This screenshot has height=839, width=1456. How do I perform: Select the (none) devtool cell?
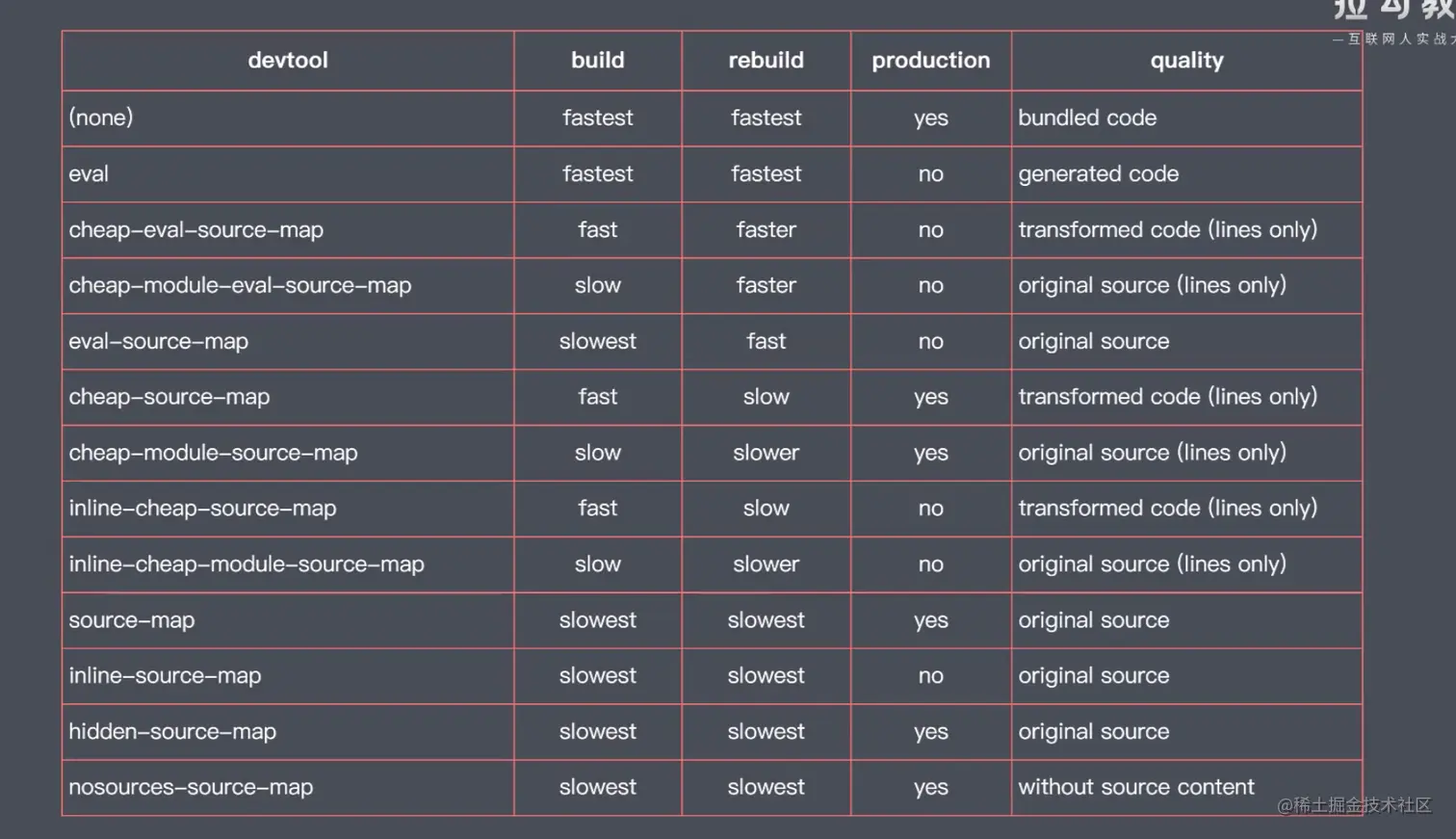(101, 118)
